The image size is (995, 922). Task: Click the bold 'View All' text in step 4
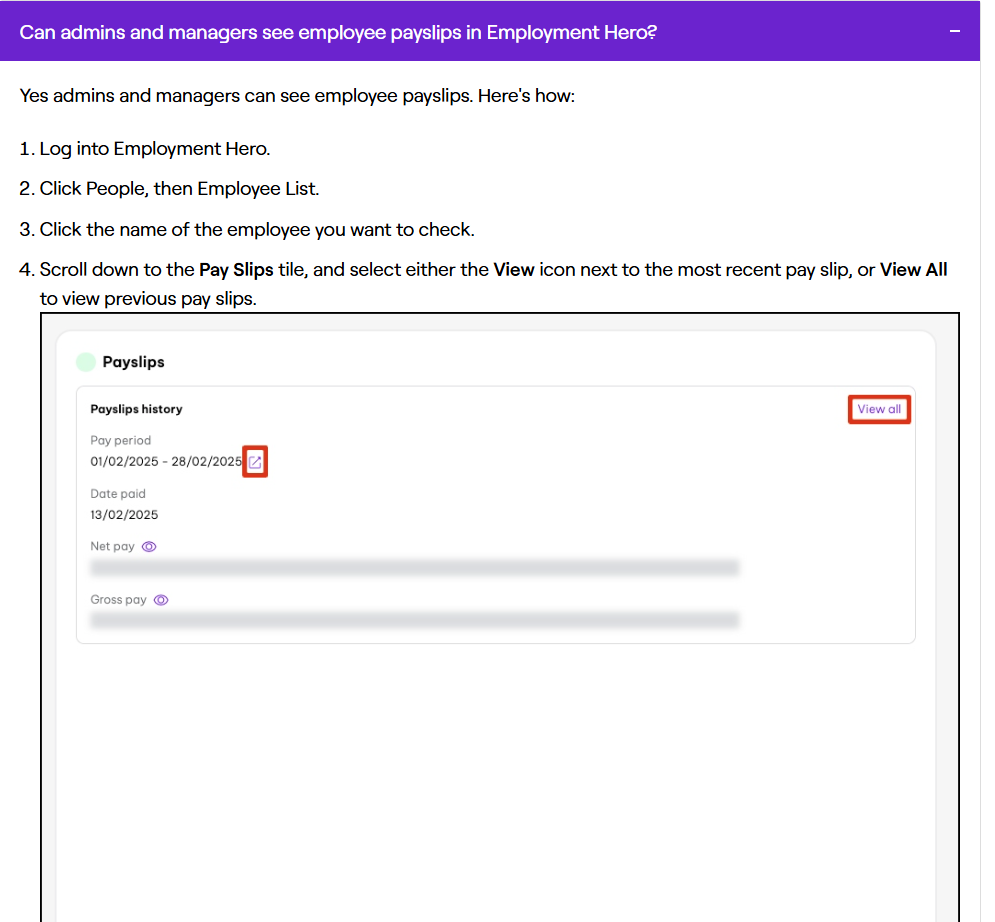click(x=913, y=270)
